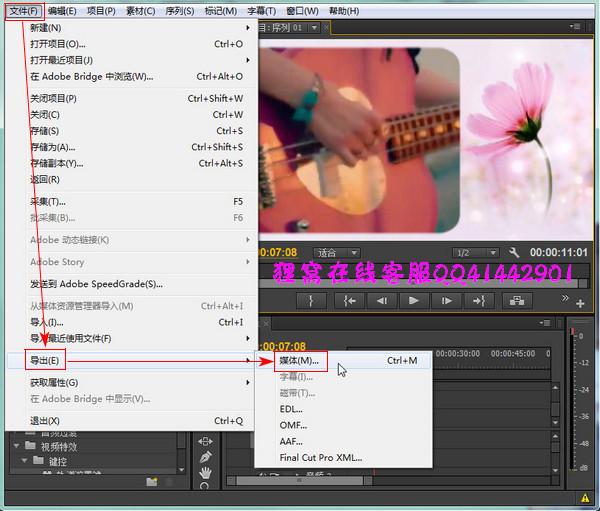The height and width of the screenshot is (511, 600).
Task: Open the 帮助(H) menu
Action: pos(344,11)
